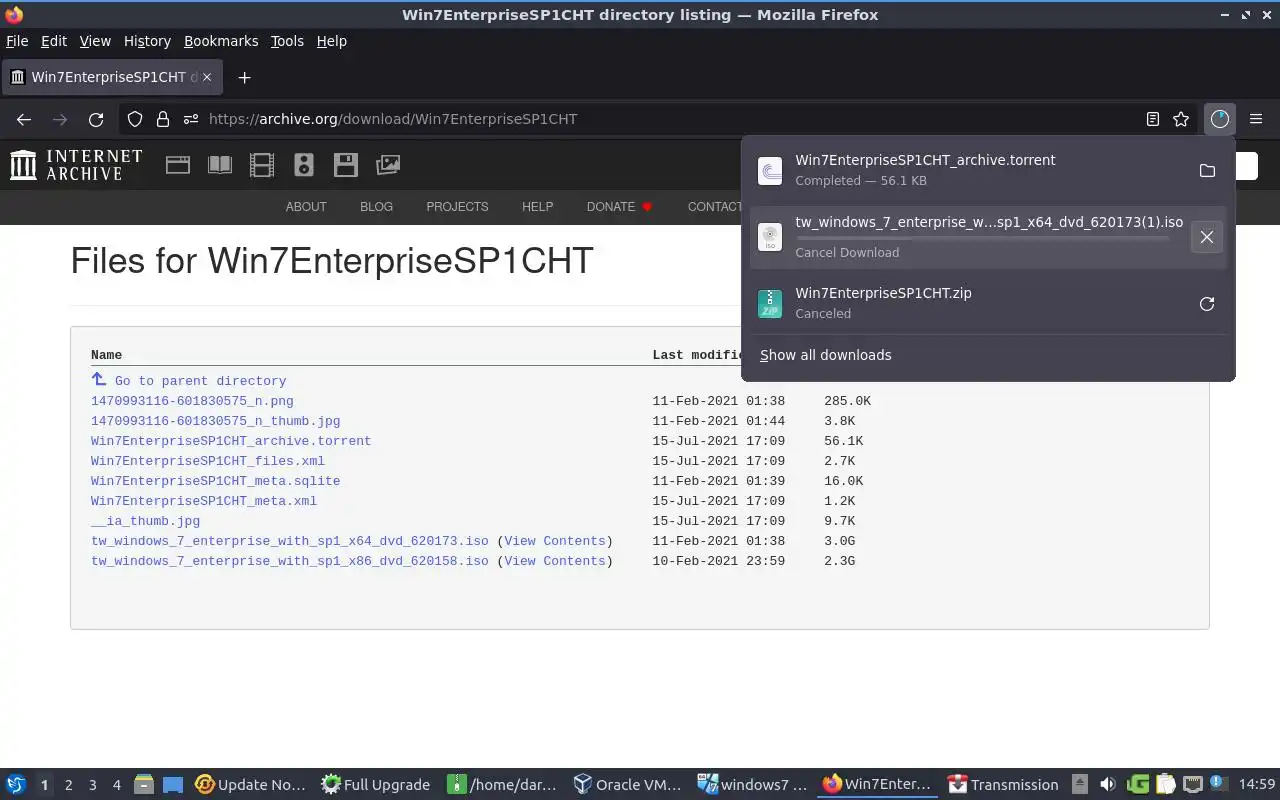Screen dimensions: 1280x800
Task: Open the Full Upgrade taskbar window
Action: click(376, 785)
